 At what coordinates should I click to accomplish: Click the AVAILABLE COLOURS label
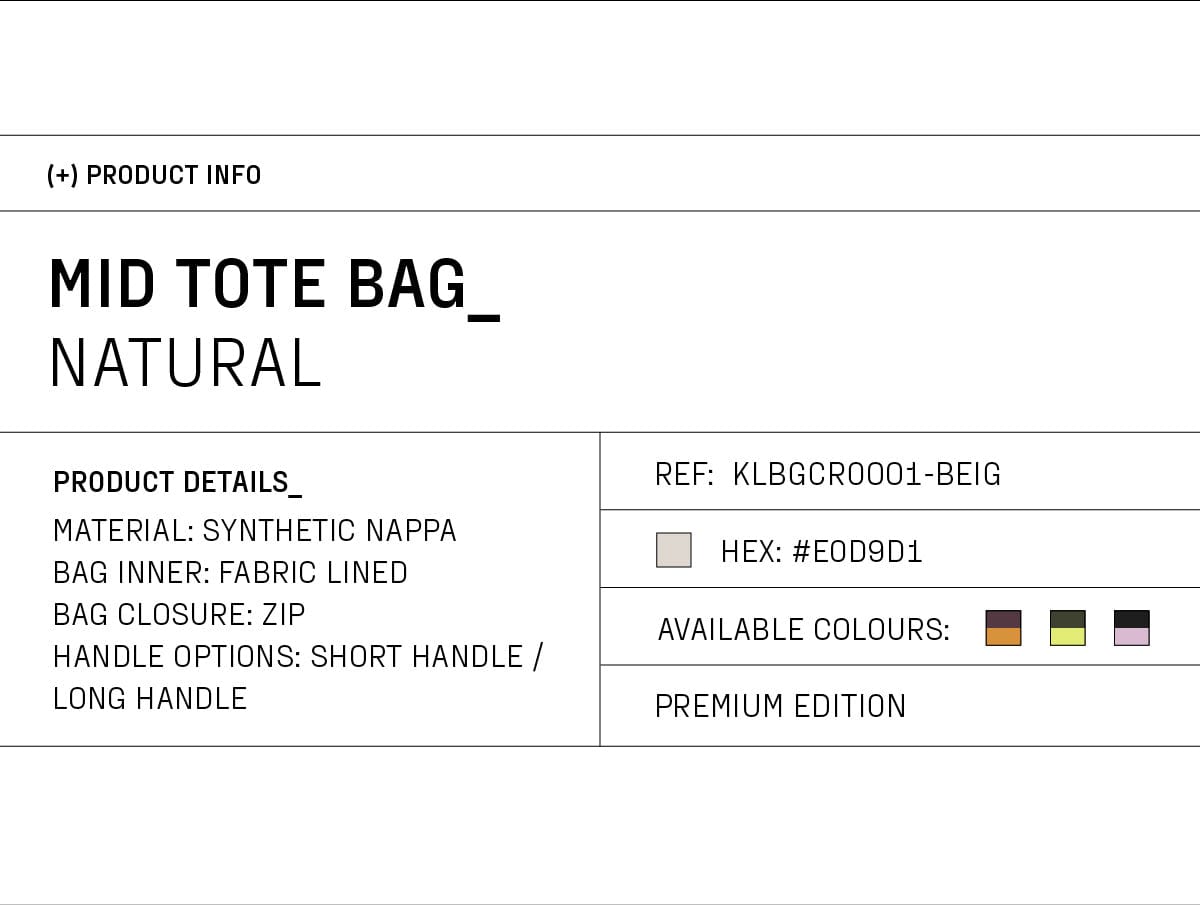[804, 629]
